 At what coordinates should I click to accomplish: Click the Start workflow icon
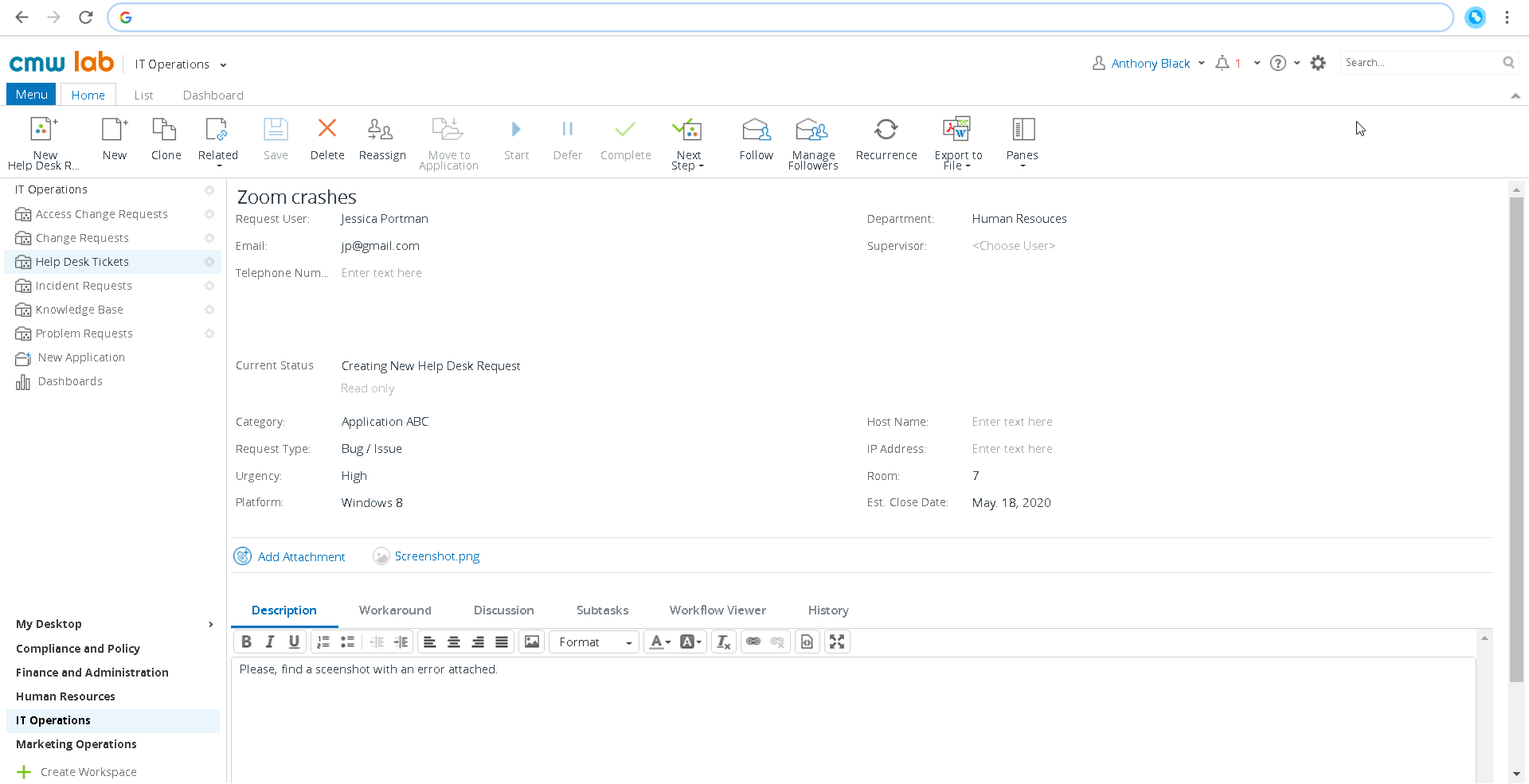(x=516, y=129)
